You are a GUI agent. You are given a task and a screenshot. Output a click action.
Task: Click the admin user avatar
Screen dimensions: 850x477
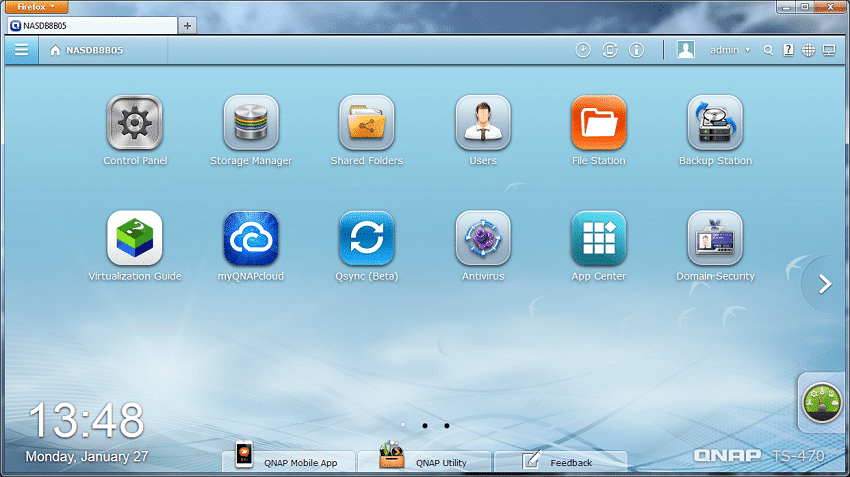[x=685, y=50]
